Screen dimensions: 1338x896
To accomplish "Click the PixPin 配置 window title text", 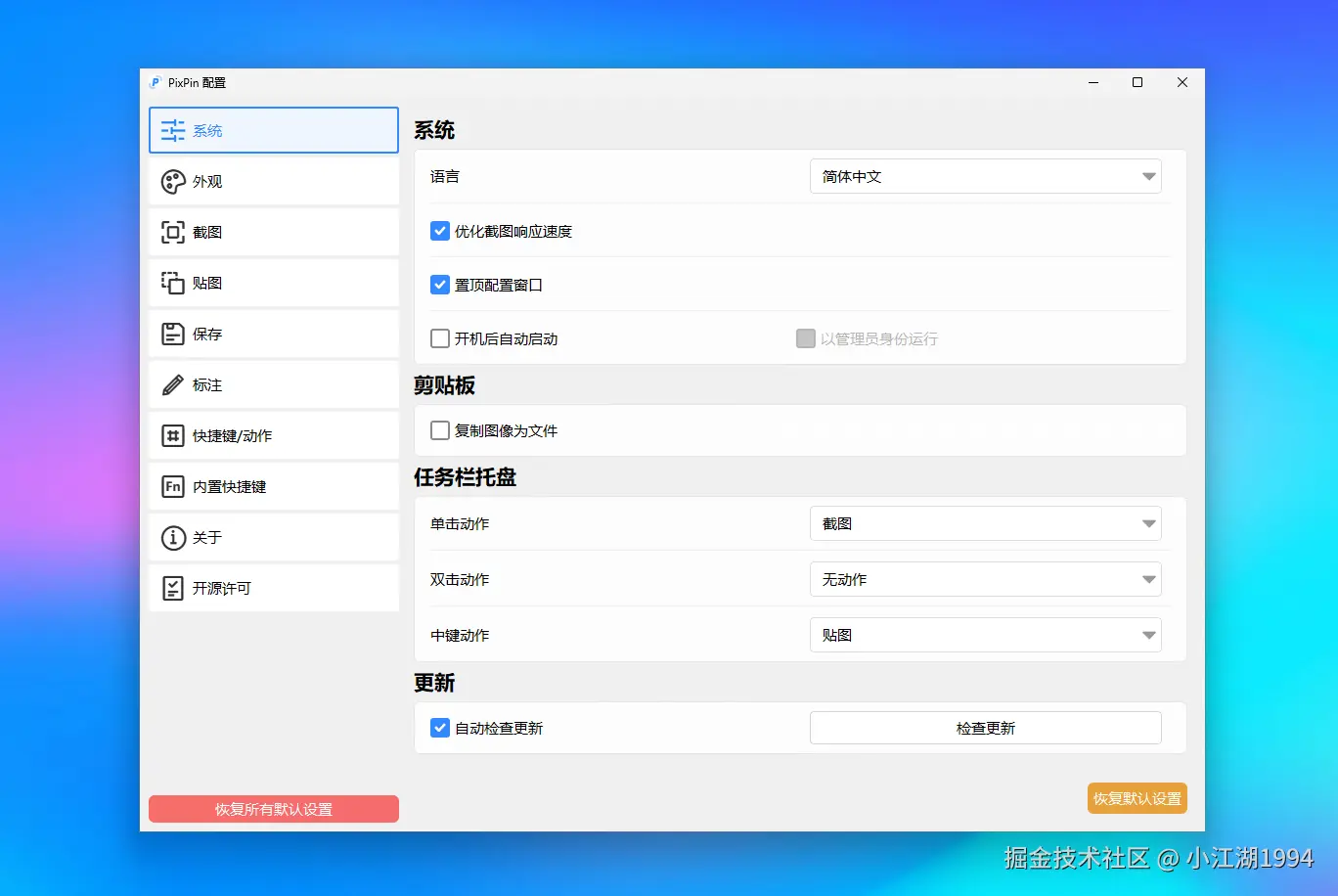I will (x=197, y=82).
